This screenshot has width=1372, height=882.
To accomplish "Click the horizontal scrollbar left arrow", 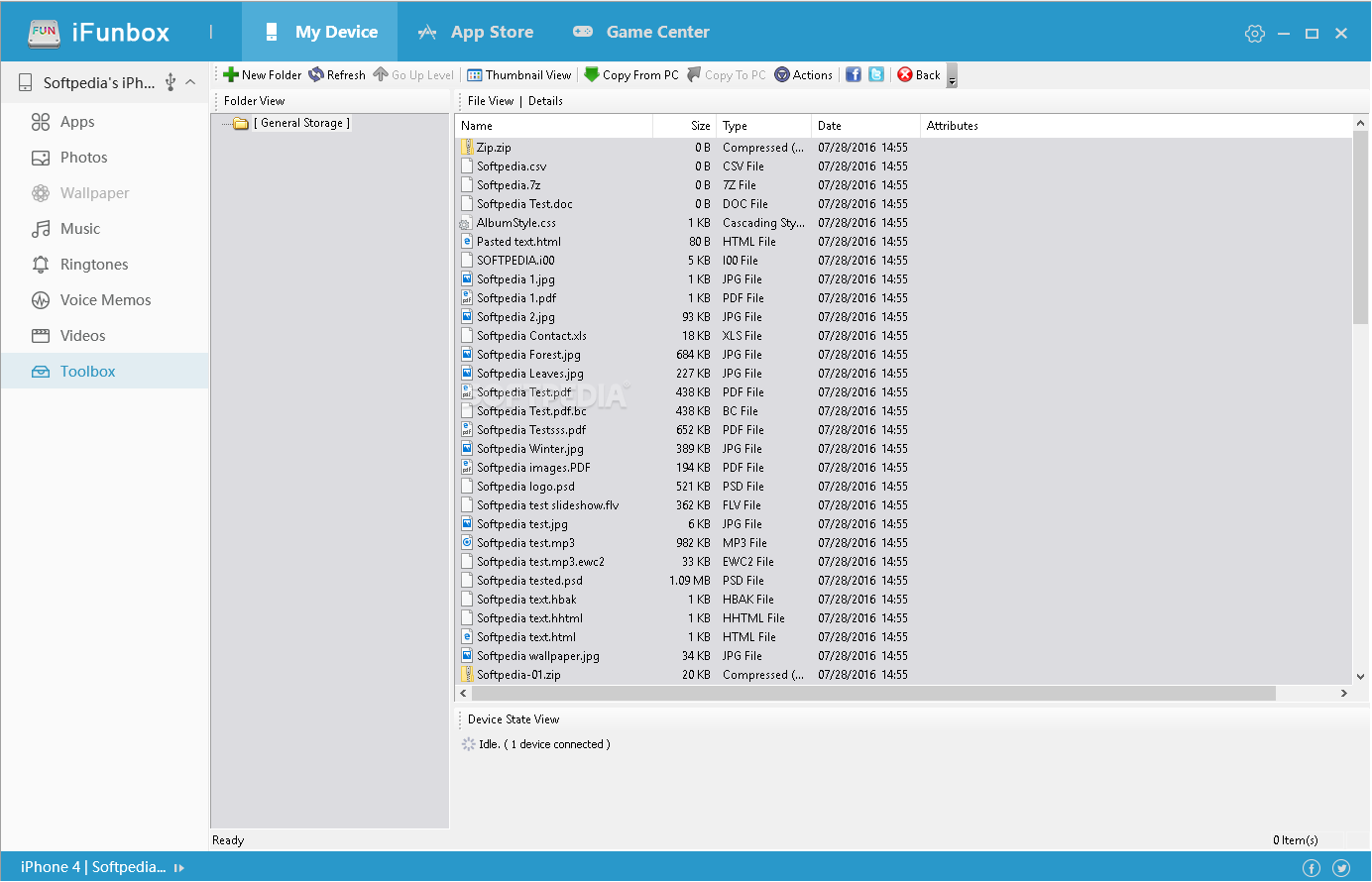I will click(x=463, y=694).
